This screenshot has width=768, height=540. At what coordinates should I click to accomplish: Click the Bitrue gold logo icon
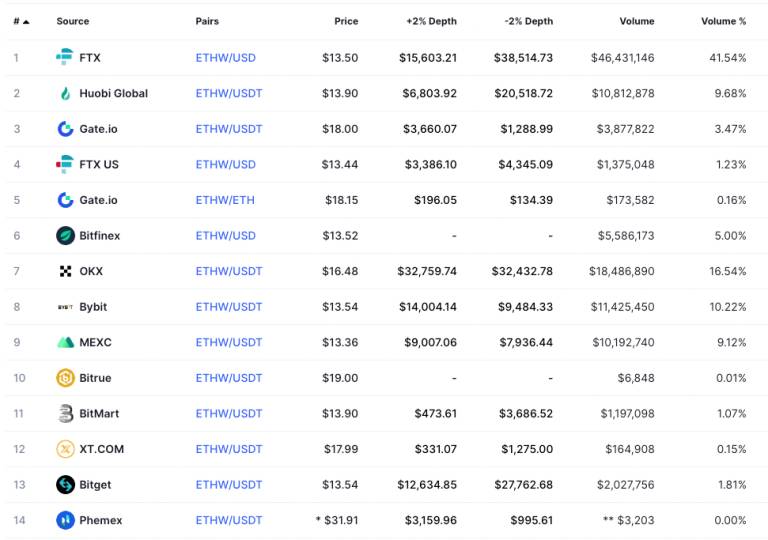pos(65,378)
